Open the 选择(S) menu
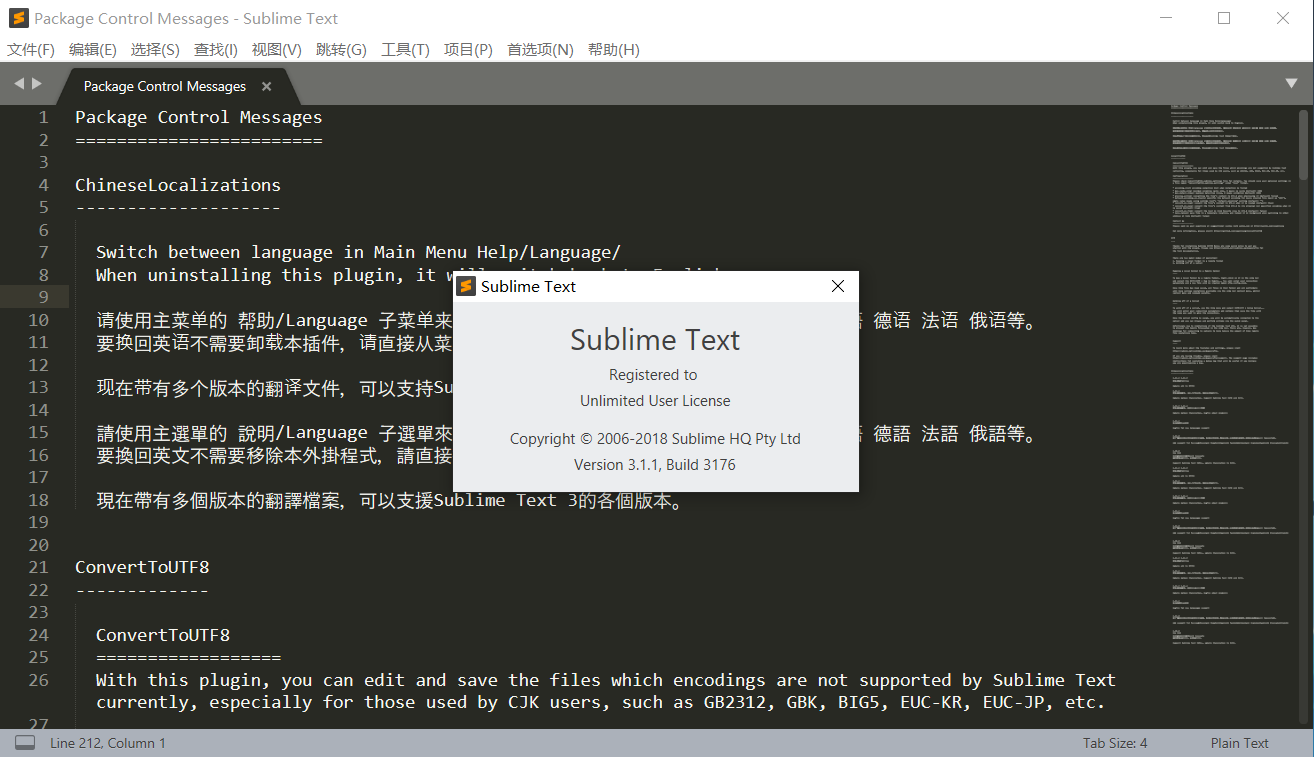The height and width of the screenshot is (757, 1314). 155,50
